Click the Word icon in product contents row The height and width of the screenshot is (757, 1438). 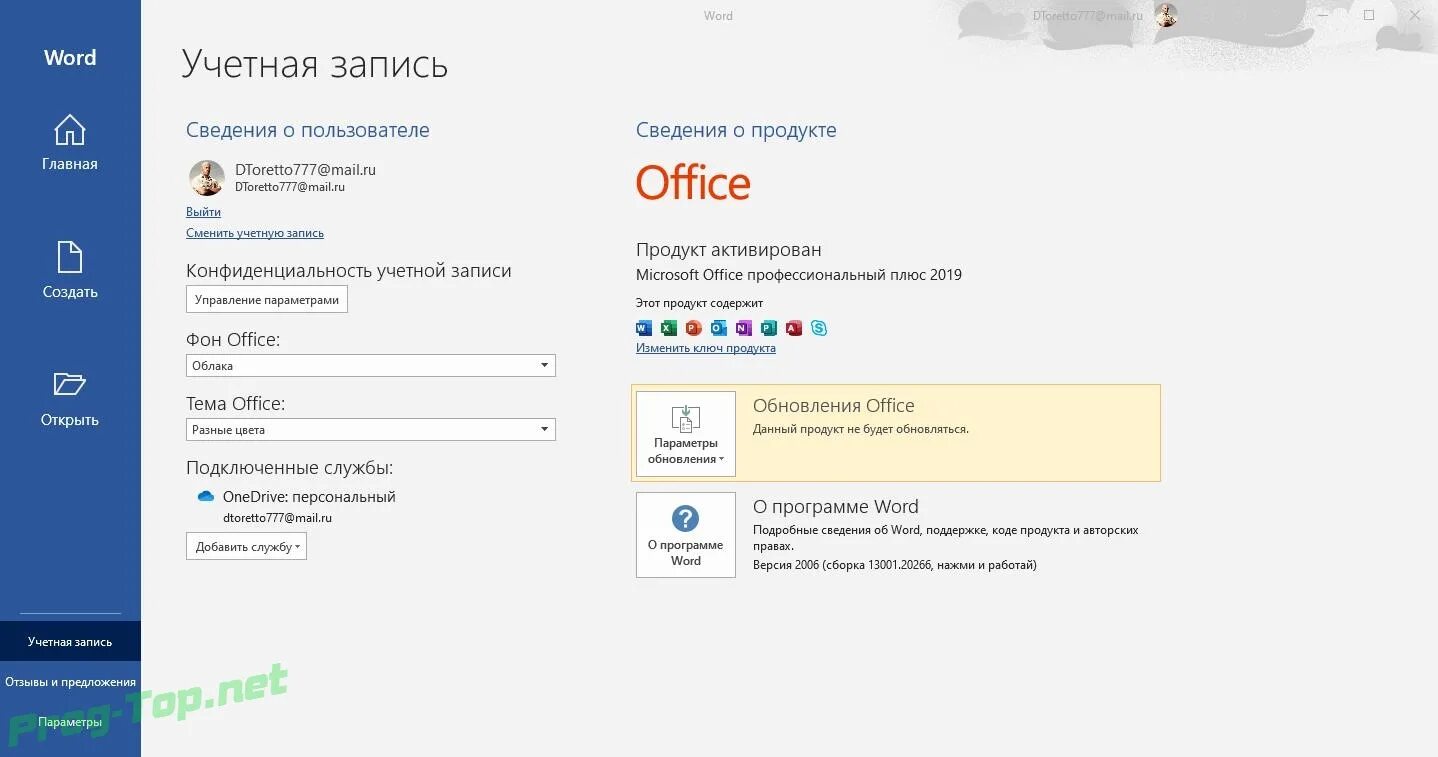[x=643, y=328]
